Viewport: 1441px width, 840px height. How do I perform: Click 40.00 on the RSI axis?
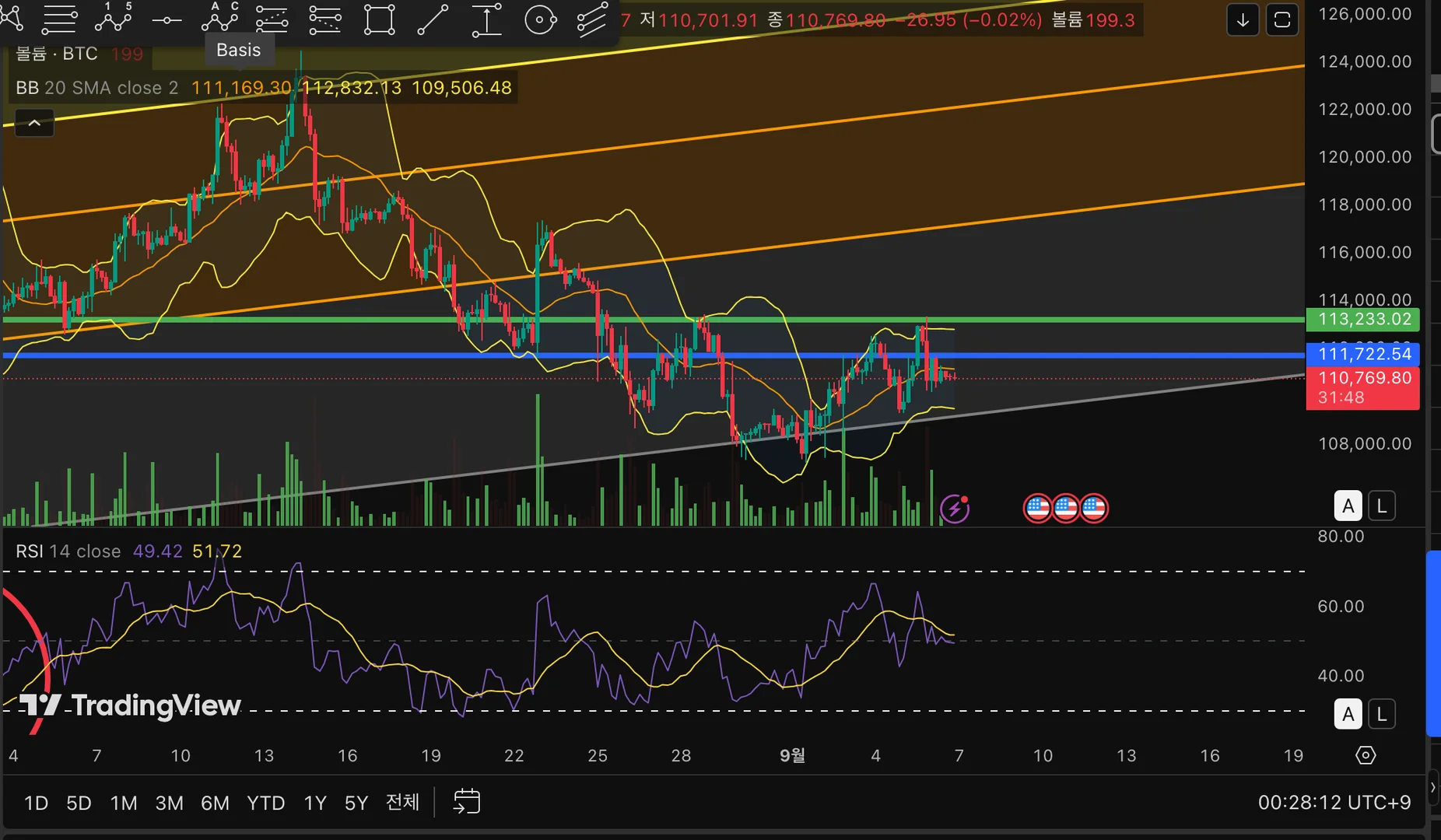pos(1341,676)
